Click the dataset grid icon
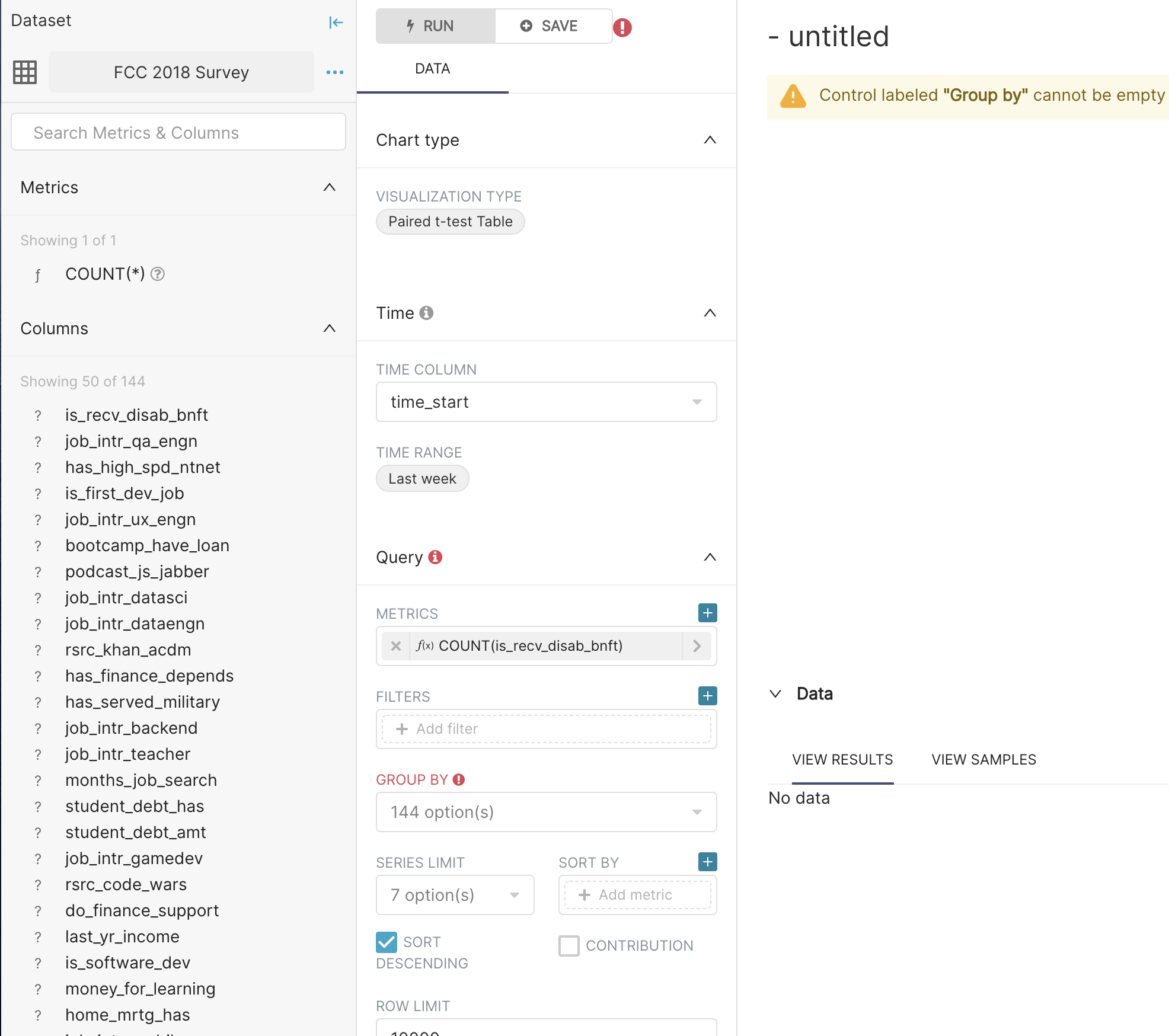The width and height of the screenshot is (1169, 1036). click(x=24, y=72)
